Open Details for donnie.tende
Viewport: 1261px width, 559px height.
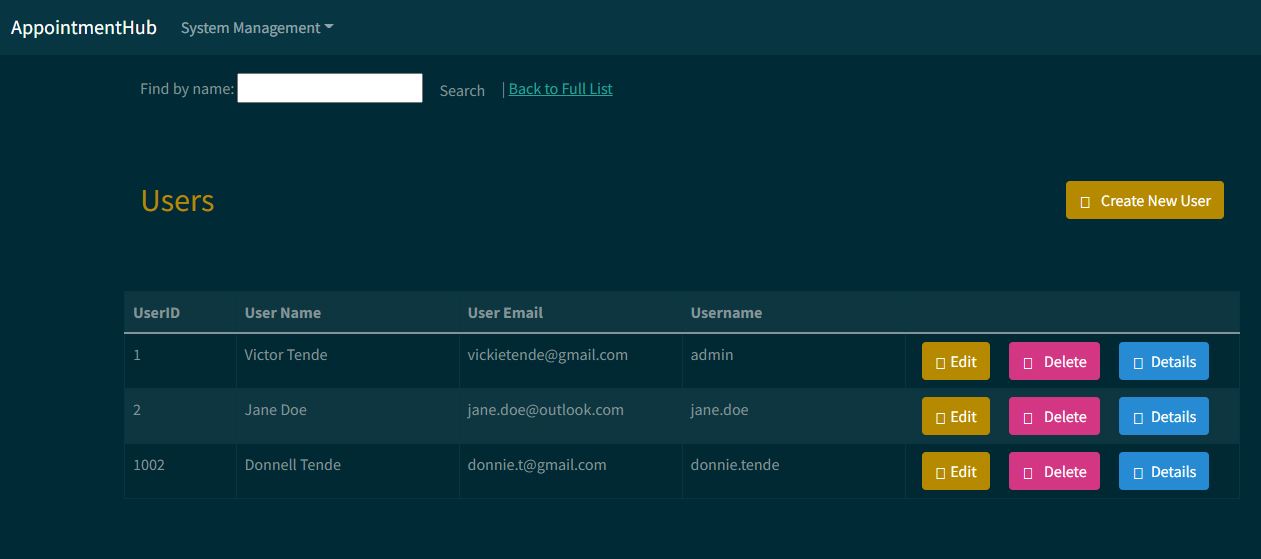1164,472
